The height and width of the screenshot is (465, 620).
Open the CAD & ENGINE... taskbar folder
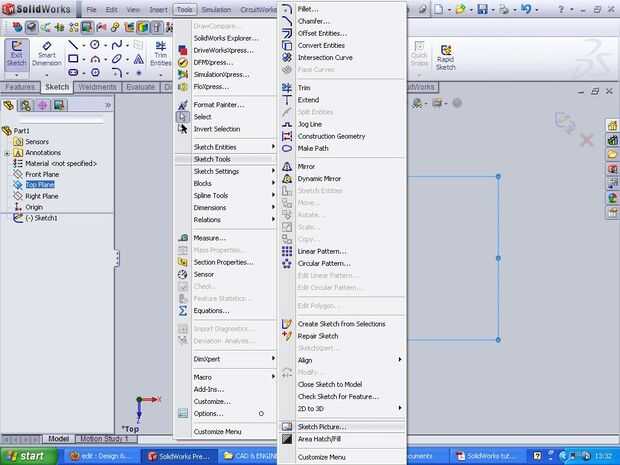click(x=249, y=456)
